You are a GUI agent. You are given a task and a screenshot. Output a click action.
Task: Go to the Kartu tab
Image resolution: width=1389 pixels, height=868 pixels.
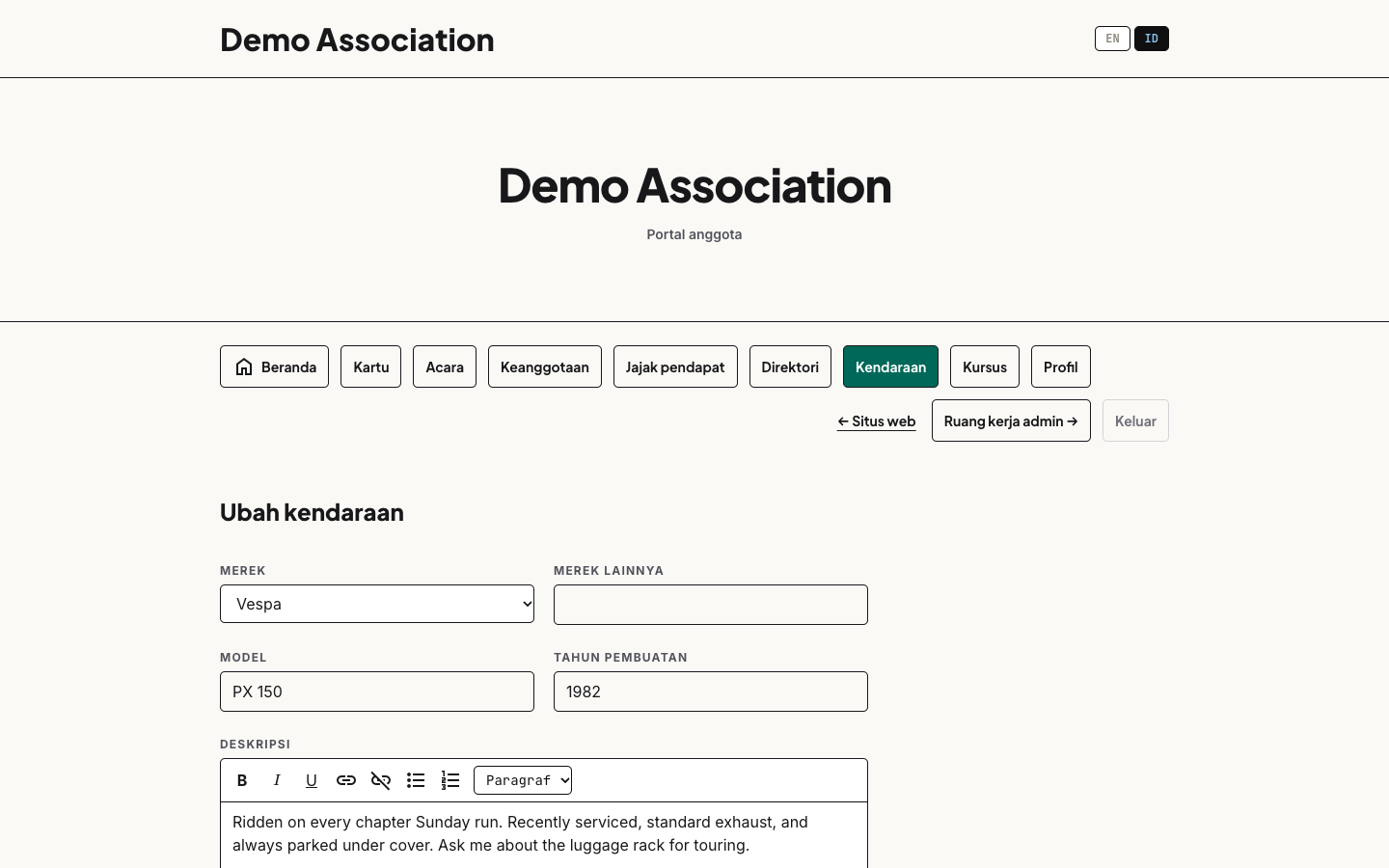click(x=370, y=366)
